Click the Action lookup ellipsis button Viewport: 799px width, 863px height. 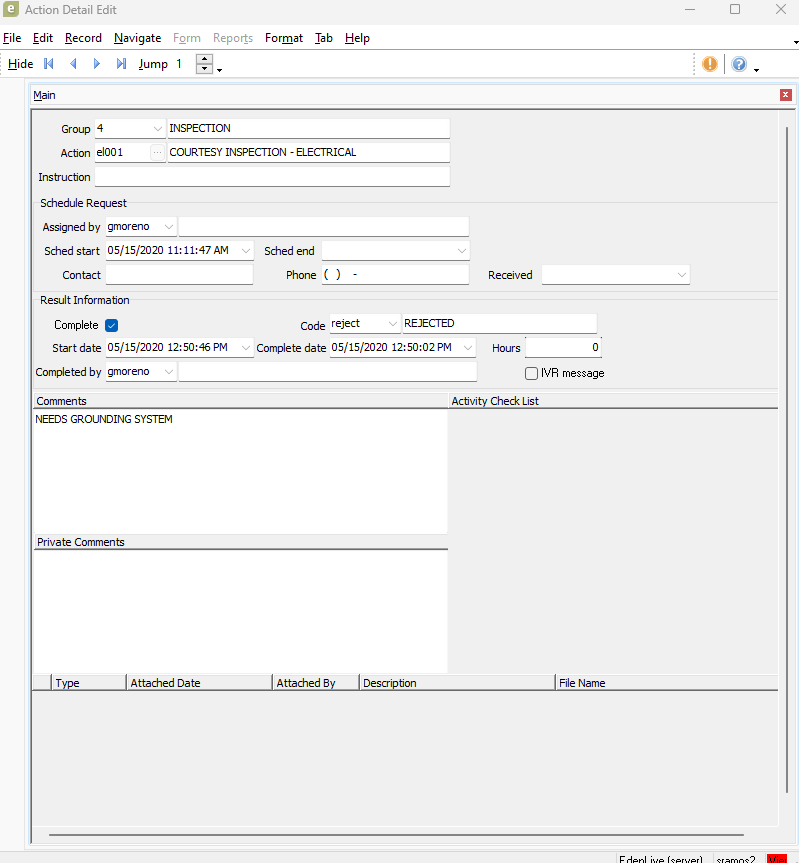[157, 153]
